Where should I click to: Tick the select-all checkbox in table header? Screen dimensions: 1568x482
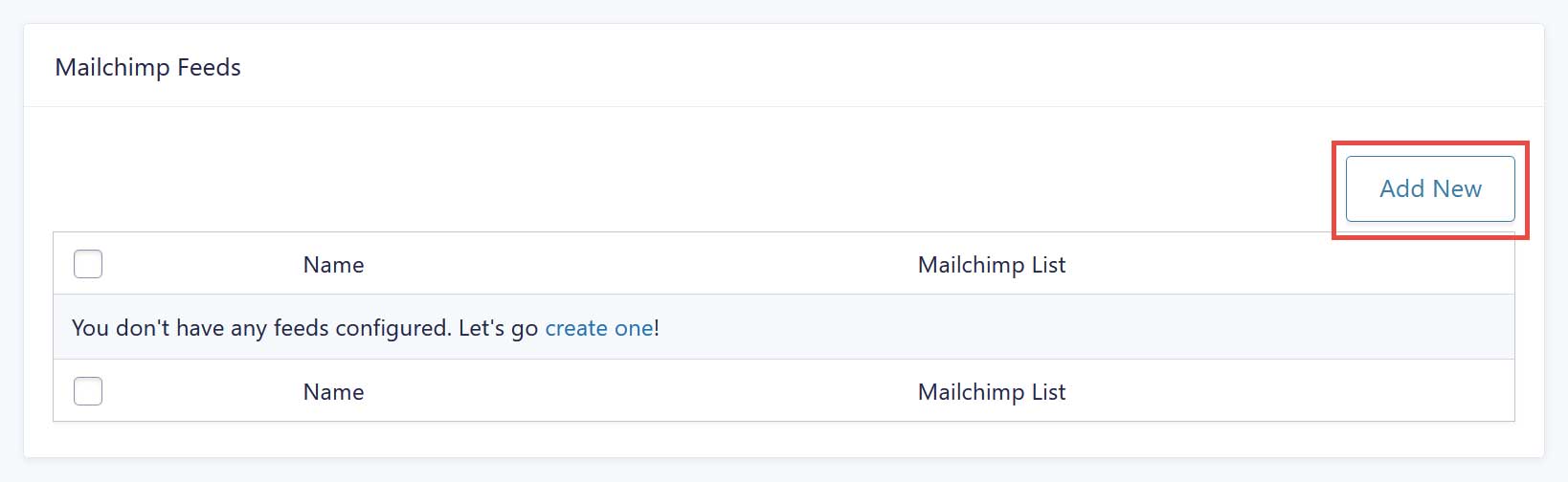click(x=88, y=264)
